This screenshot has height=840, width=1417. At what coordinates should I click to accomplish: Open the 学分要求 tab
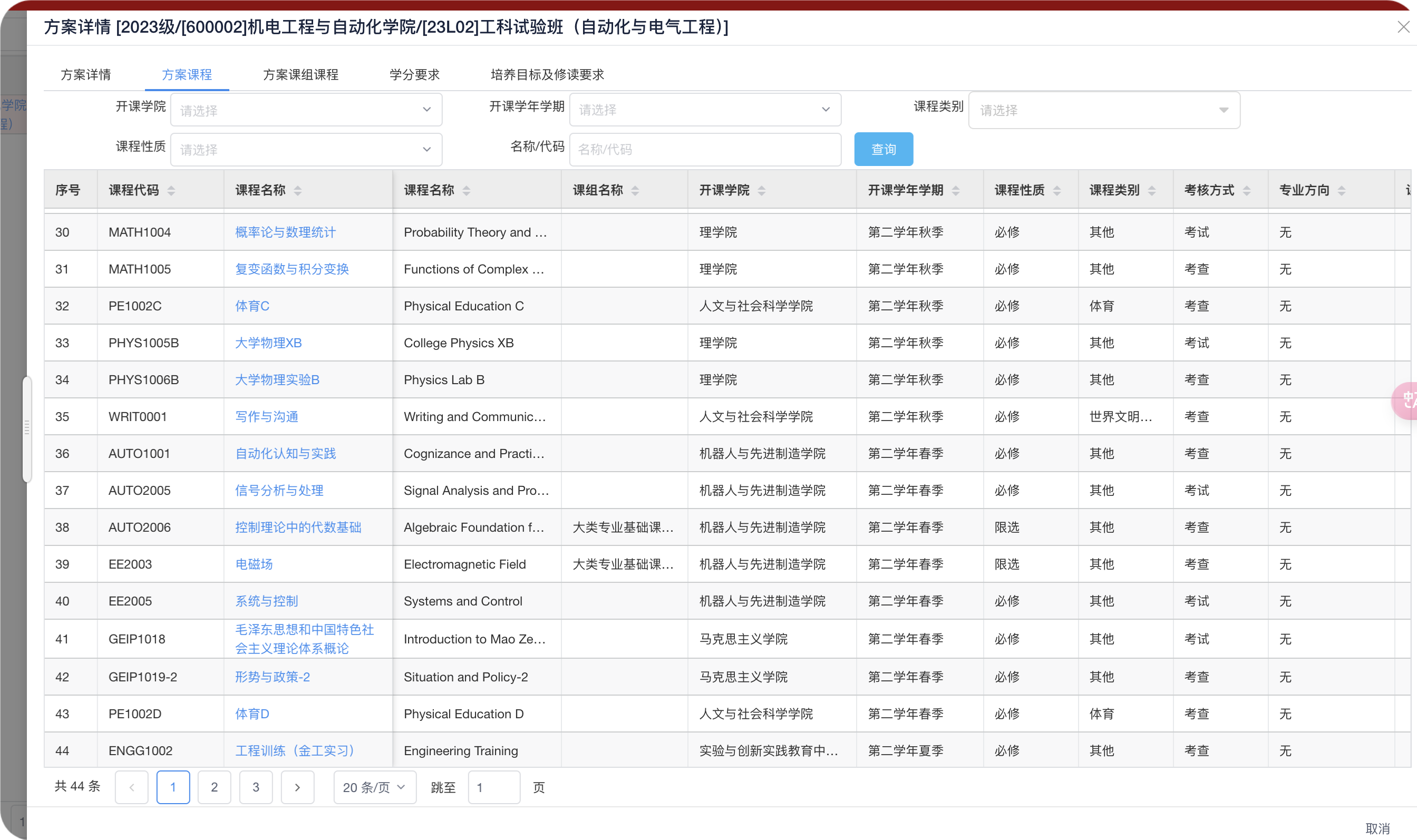tap(414, 75)
